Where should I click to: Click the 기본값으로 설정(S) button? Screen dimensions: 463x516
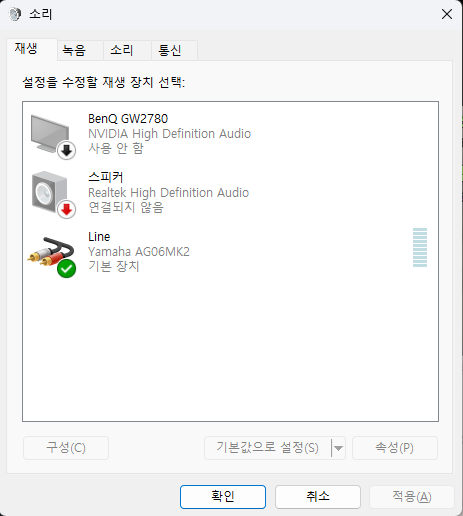coord(268,448)
